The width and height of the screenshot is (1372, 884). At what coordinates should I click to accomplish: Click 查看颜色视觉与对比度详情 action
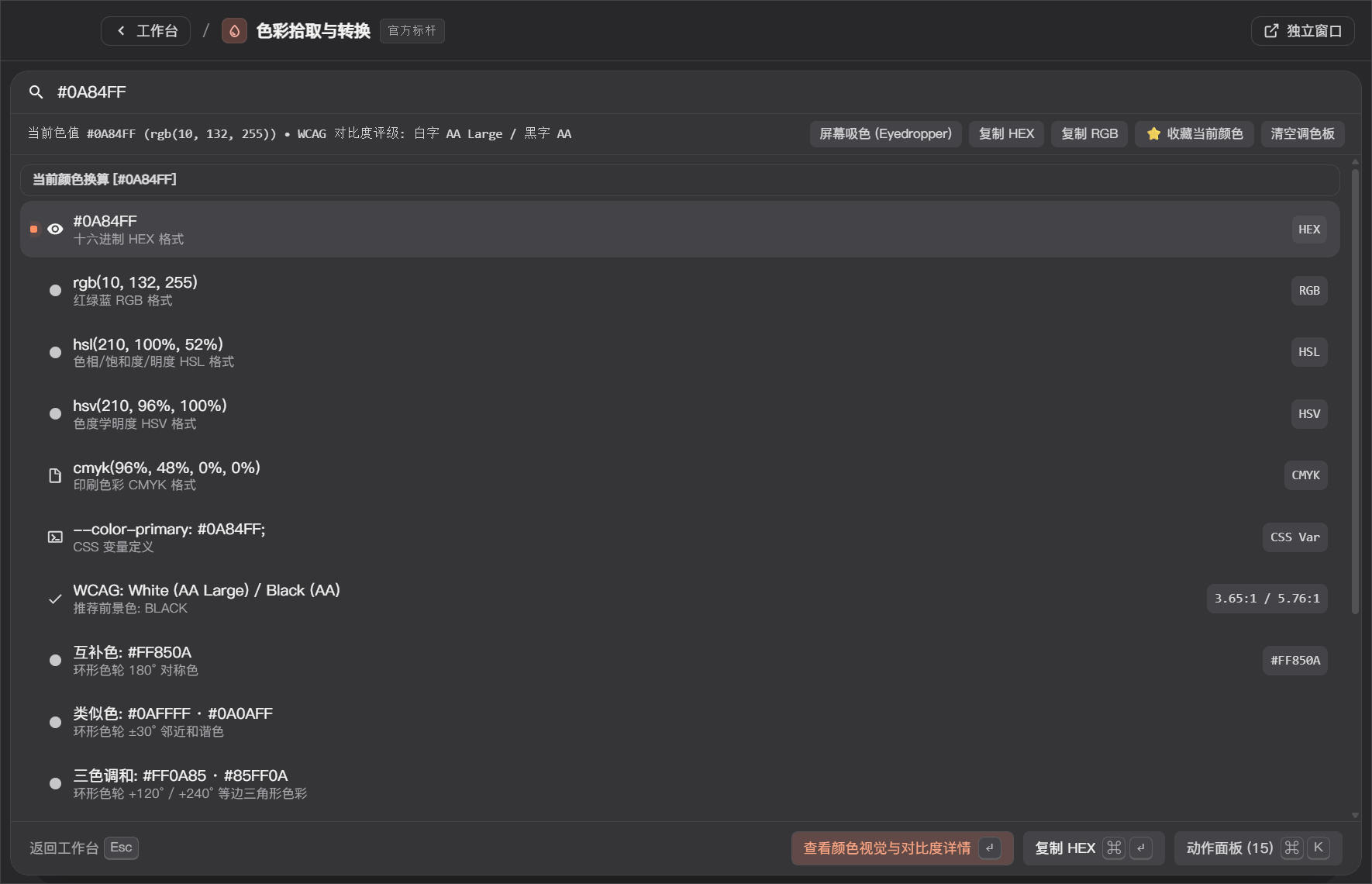(x=902, y=848)
